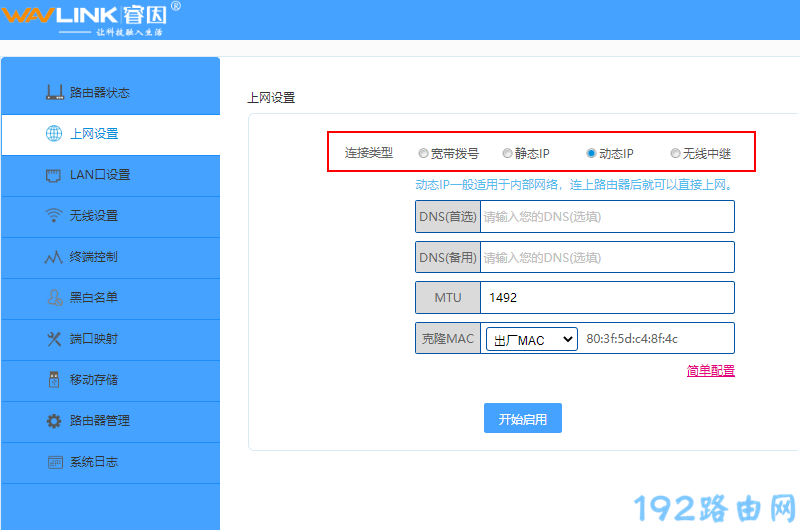Click the gear icon for 路由器管理
The height and width of the screenshot is (530, 800).
tap(54, 421)
